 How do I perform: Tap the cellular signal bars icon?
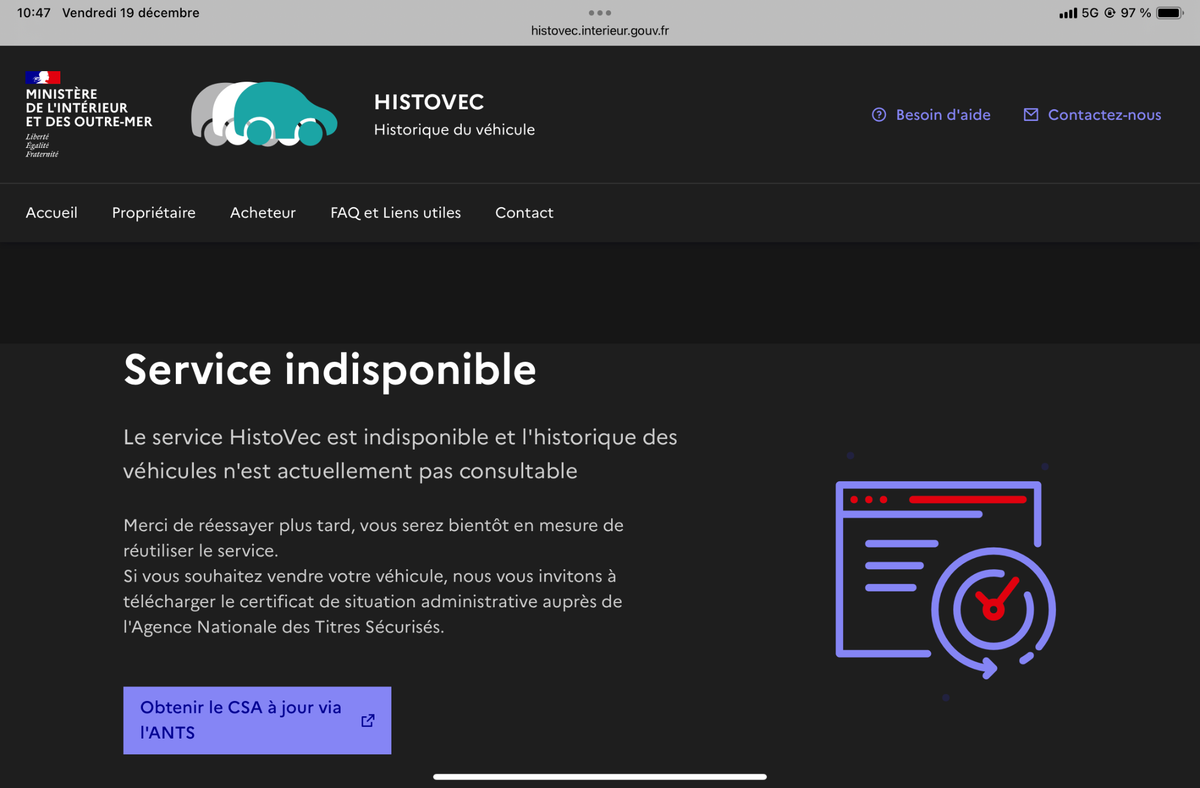point(1068,13)
